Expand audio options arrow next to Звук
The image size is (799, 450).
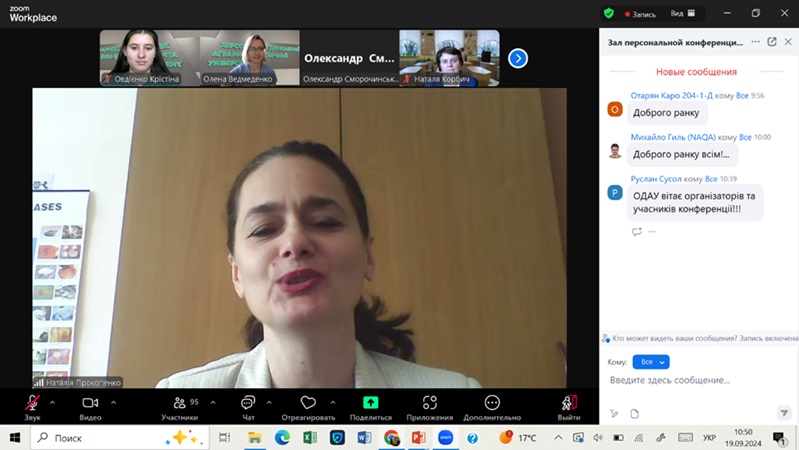52,403
